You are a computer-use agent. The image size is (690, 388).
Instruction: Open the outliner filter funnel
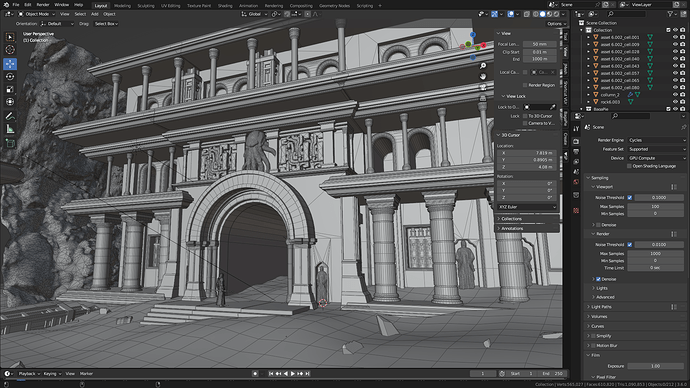tap(670, 14)
